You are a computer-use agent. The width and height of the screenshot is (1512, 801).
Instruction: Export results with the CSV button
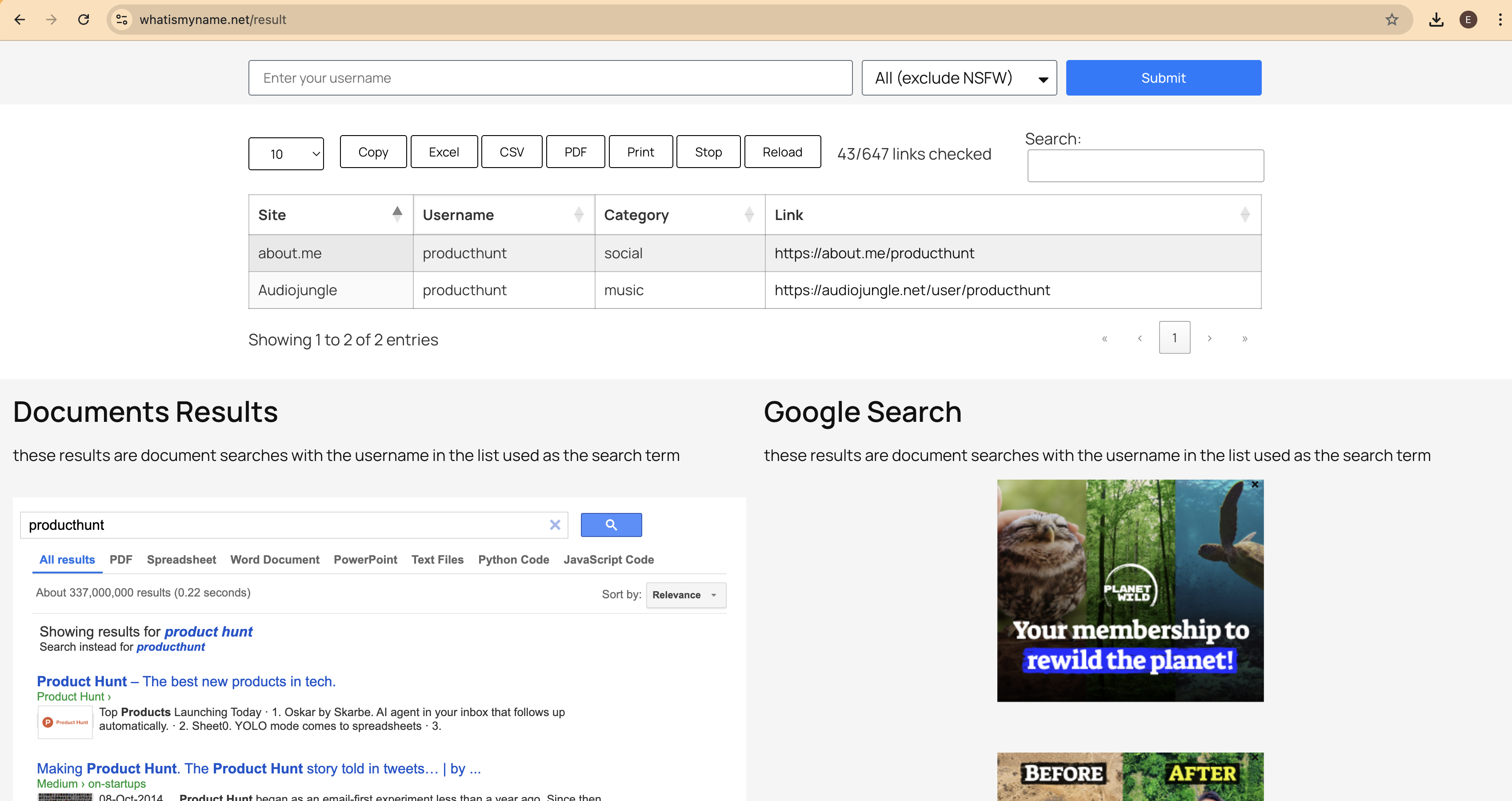point(511,152)
